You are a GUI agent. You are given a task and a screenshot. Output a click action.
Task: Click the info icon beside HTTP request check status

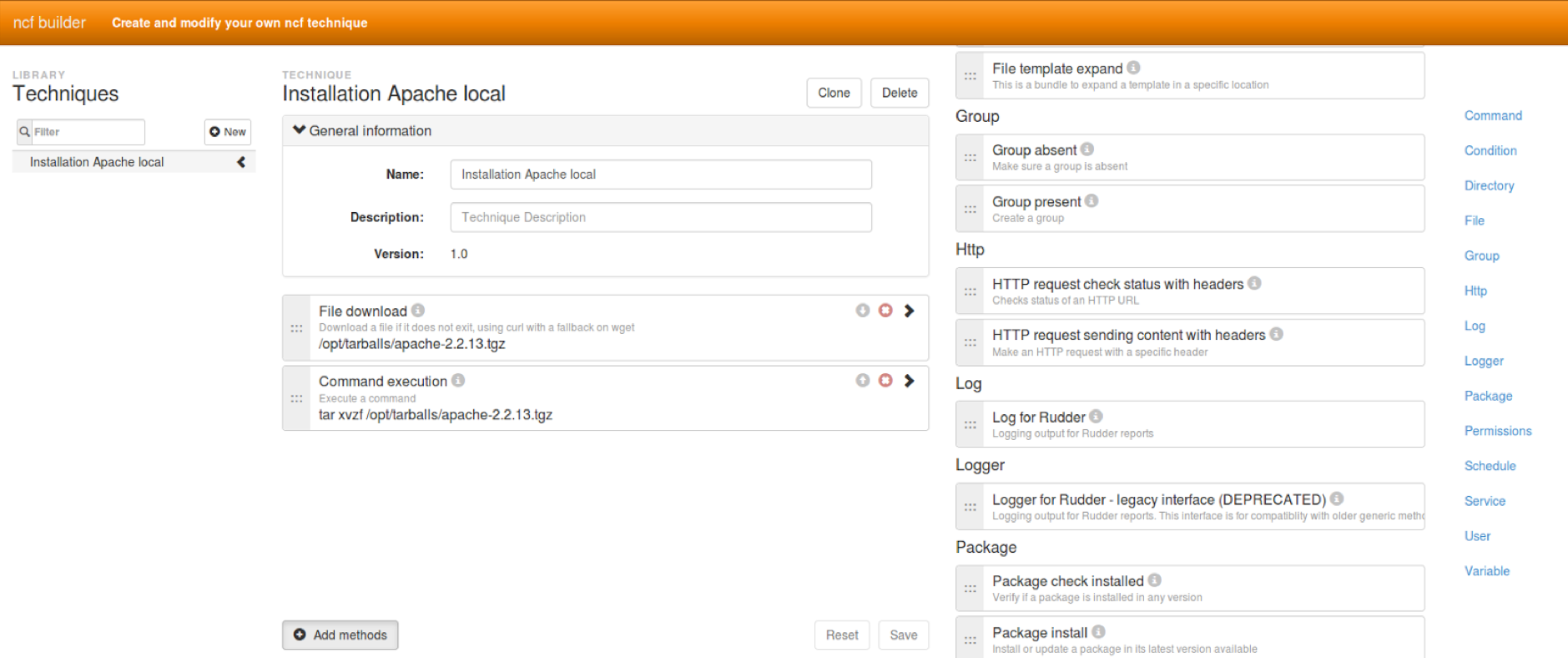point(1254,283)
